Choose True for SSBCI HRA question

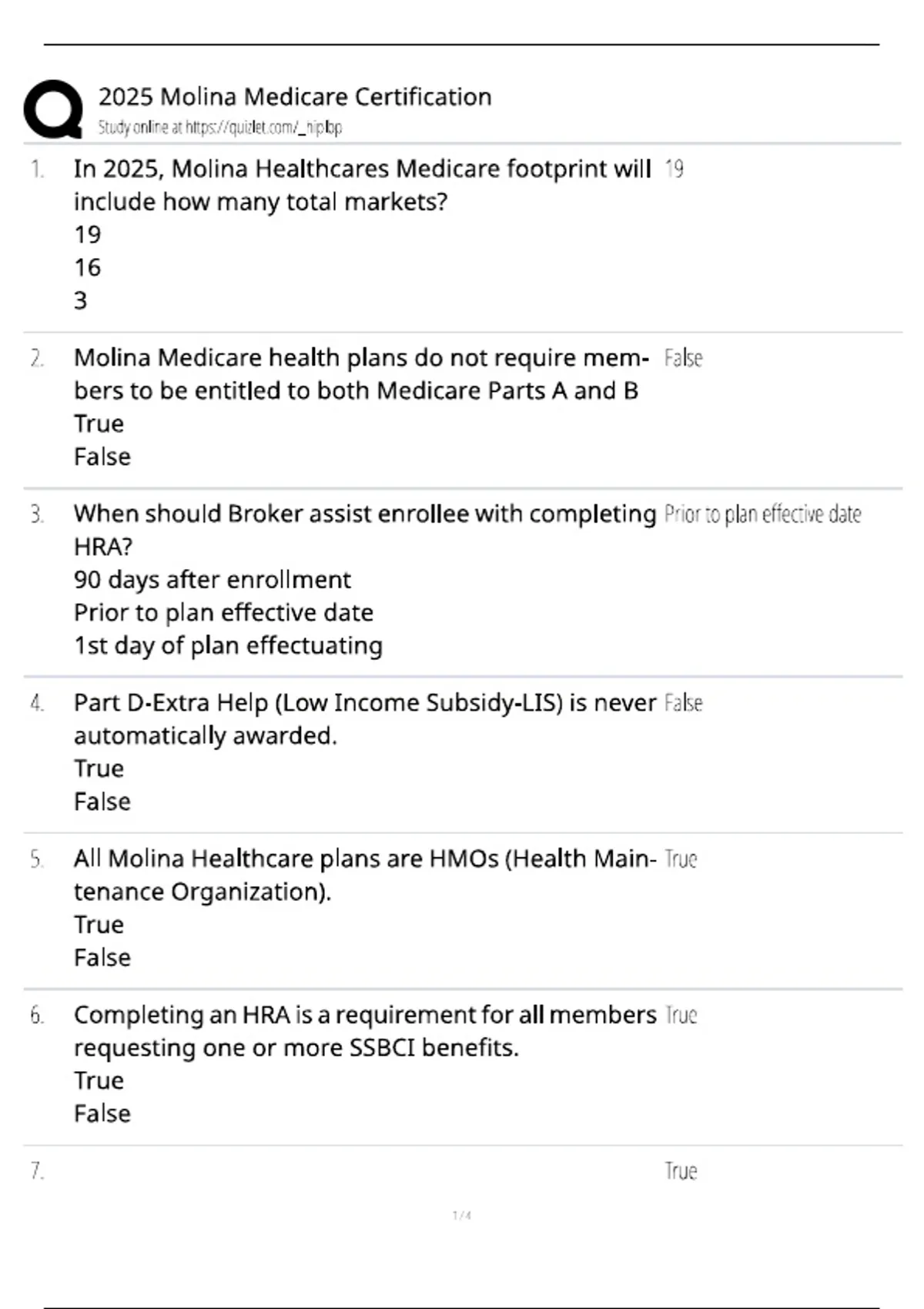point(99,1081)
